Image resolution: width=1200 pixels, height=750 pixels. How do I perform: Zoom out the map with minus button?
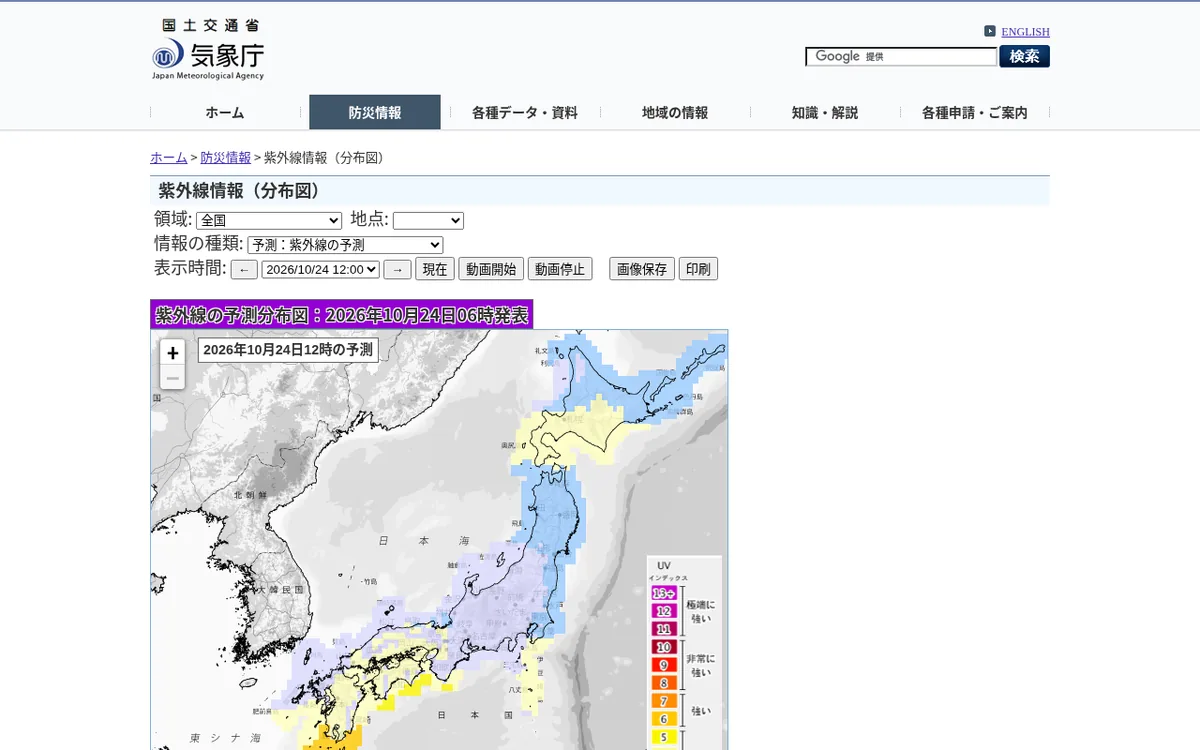173,378
